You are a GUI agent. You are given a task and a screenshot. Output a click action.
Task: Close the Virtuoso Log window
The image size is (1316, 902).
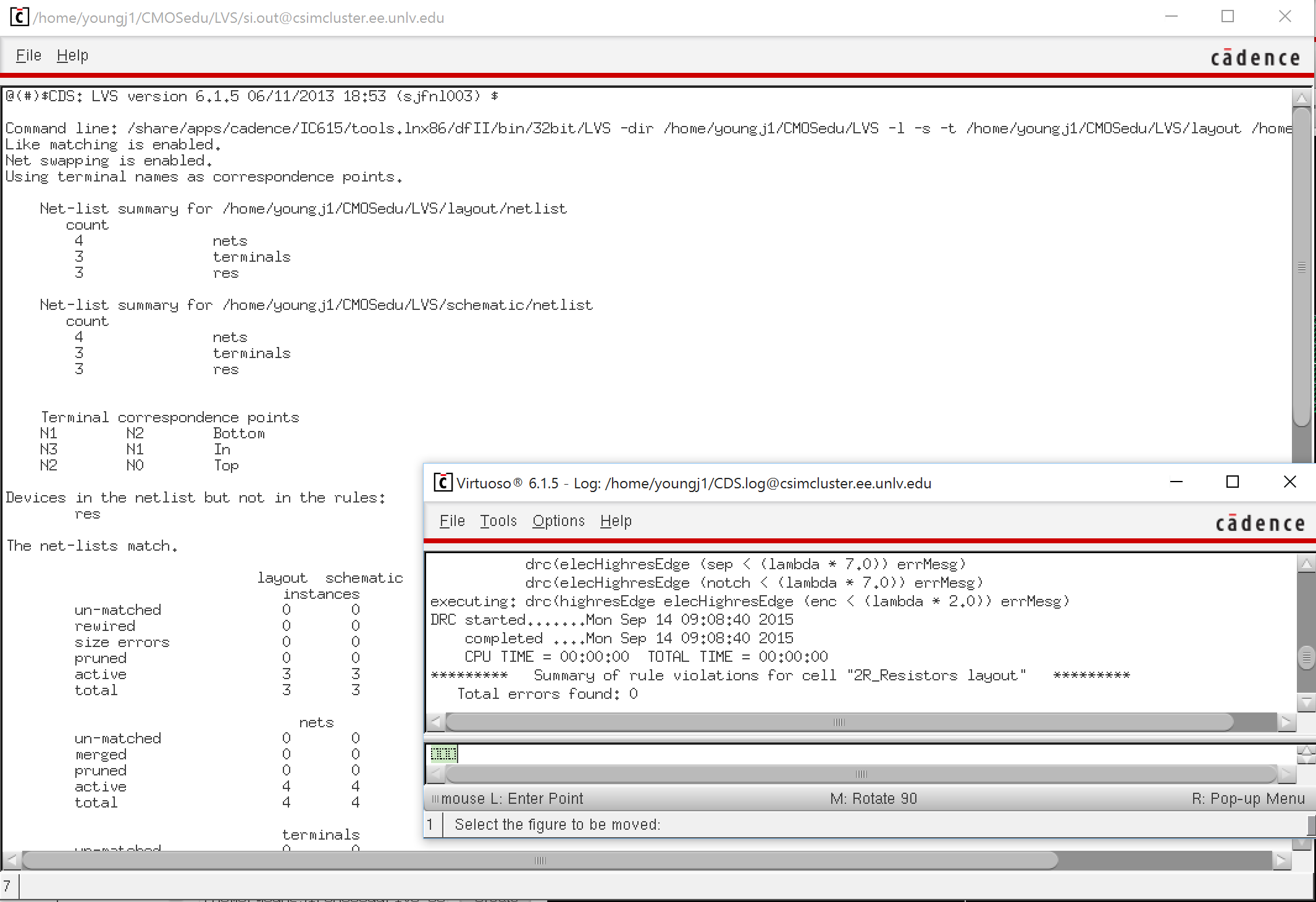click(1289, 482)
